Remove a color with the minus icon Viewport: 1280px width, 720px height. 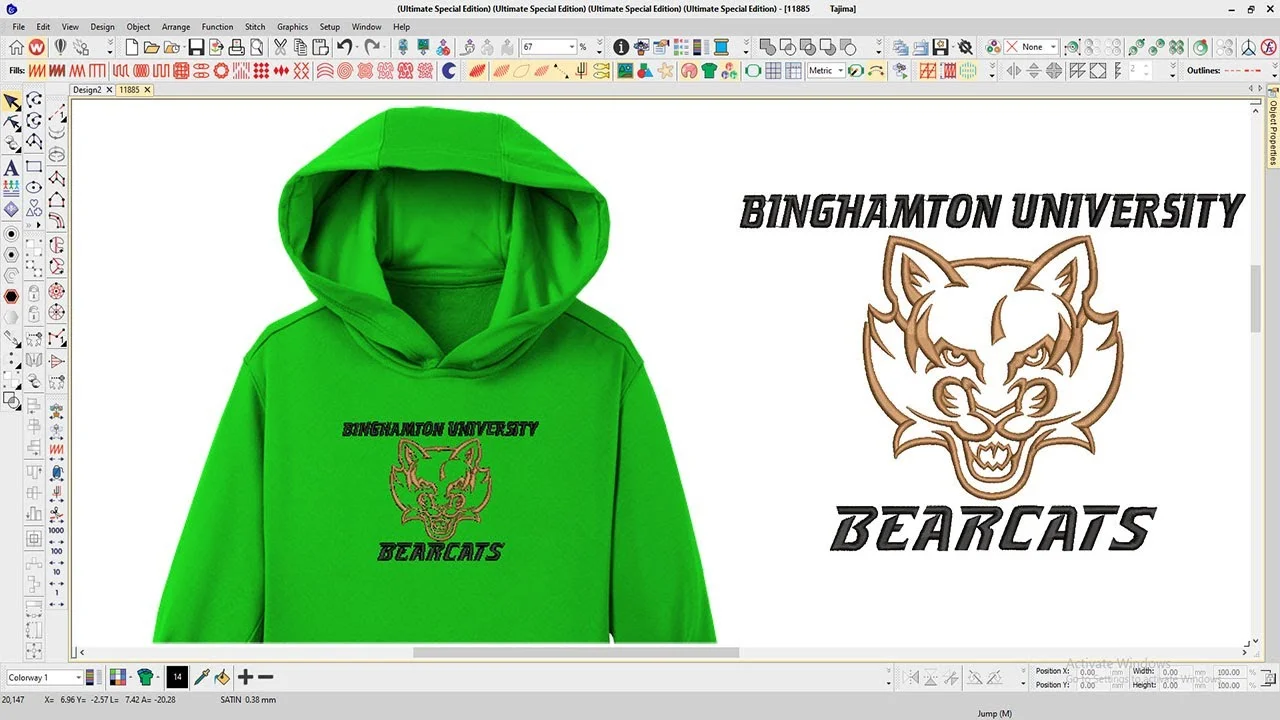pyautogui.click(x=265, y=677)
